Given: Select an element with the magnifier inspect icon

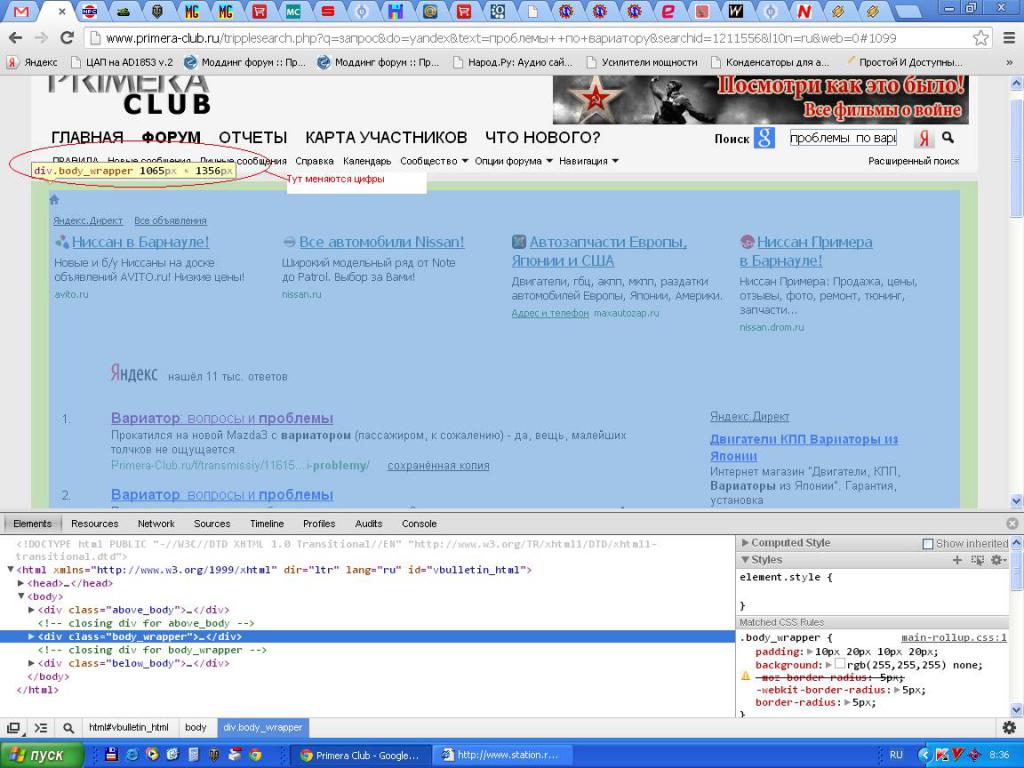Looking at the screenshot, I should click(69, 728).
